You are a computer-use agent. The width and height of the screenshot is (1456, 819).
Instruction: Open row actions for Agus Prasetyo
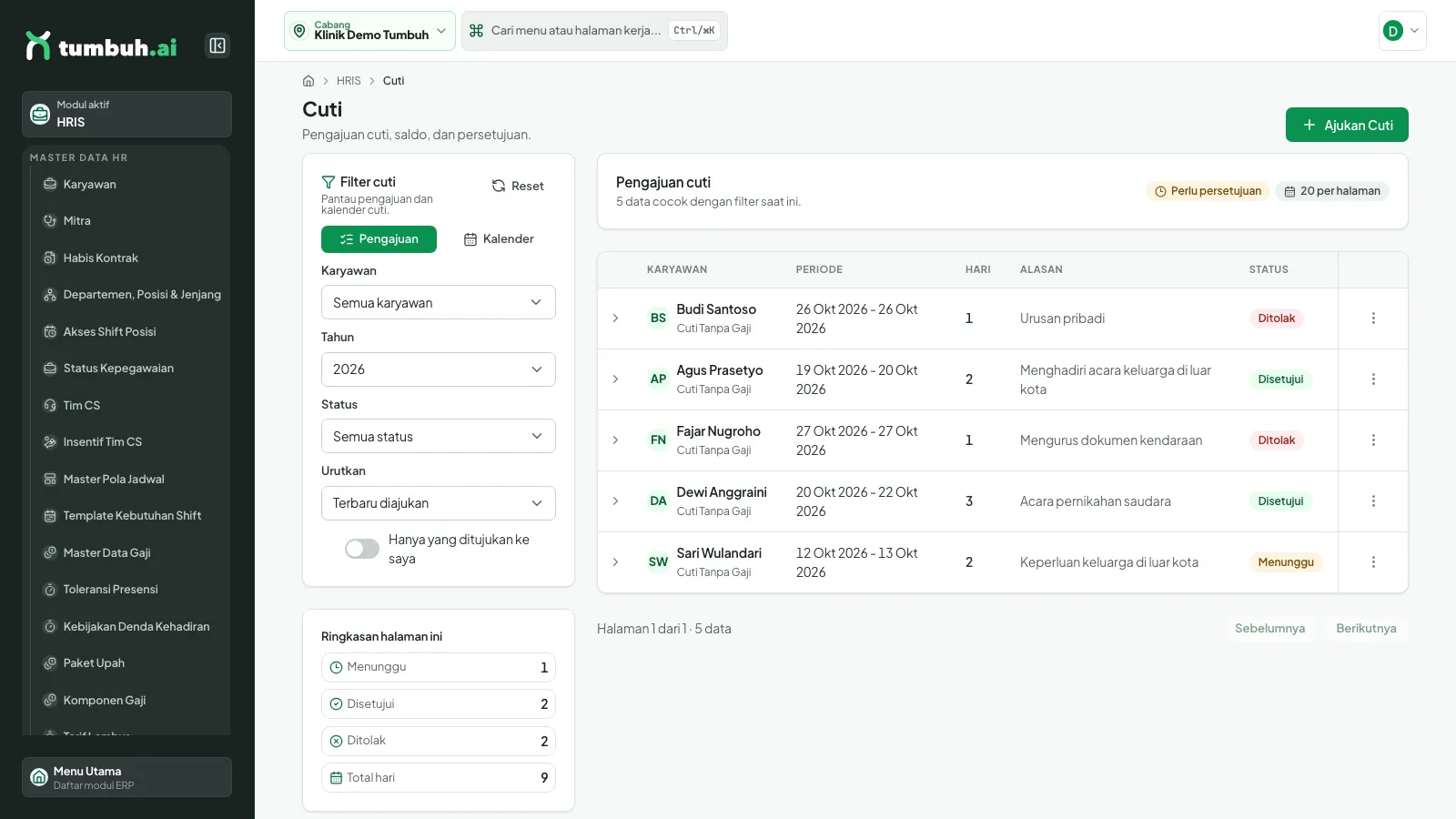(x=1373, y=379)
